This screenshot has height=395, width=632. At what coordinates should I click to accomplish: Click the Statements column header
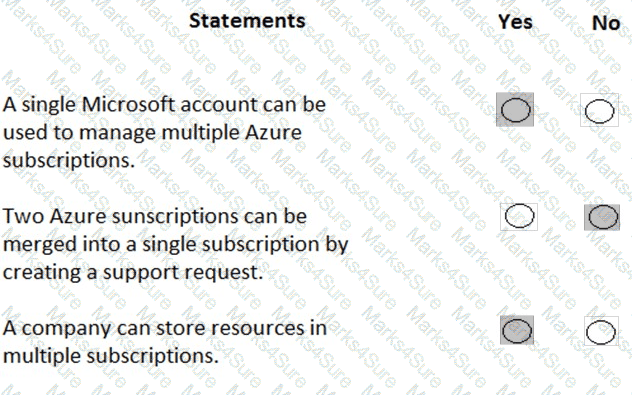tap(247, 21)
